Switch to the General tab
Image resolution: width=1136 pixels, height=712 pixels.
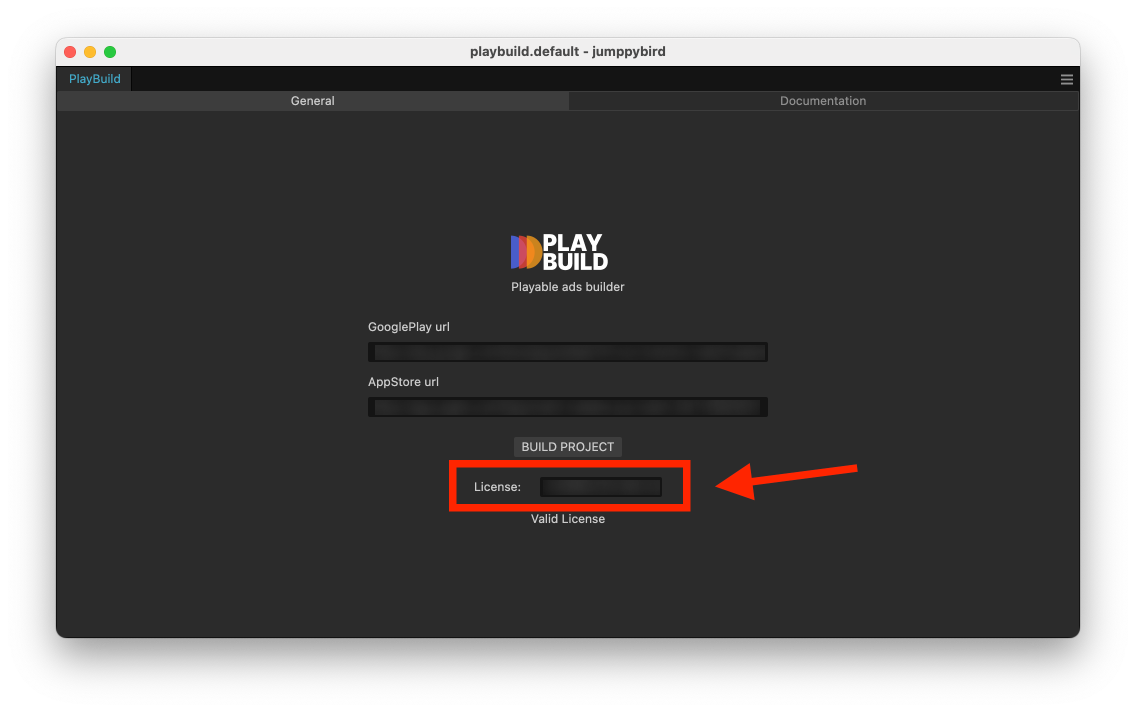pyautogui.click(x=313, y=101)
